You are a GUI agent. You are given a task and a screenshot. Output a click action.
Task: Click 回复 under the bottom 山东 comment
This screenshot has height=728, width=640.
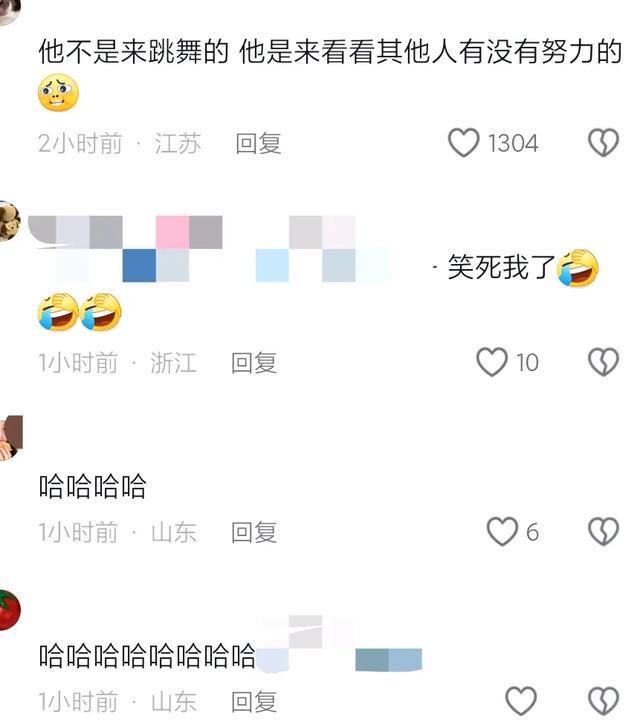pos(254,702)
